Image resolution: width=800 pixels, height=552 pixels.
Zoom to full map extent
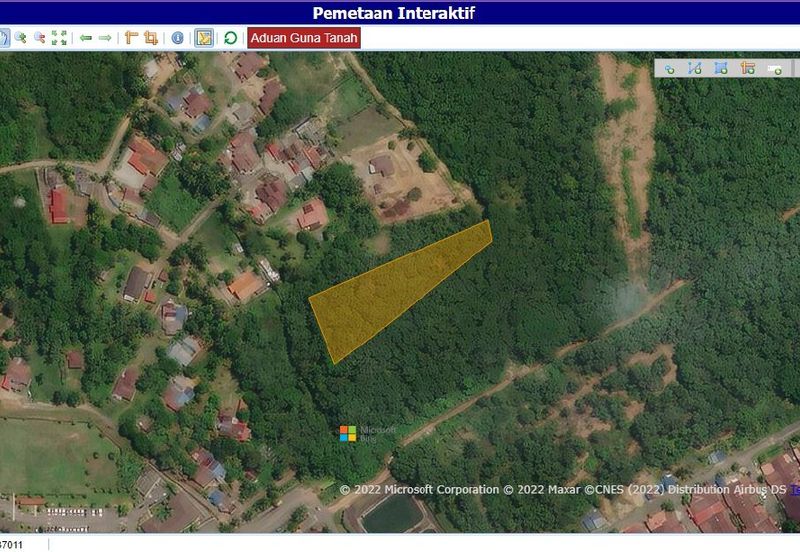pyautogui.click(x=59, y=38)
